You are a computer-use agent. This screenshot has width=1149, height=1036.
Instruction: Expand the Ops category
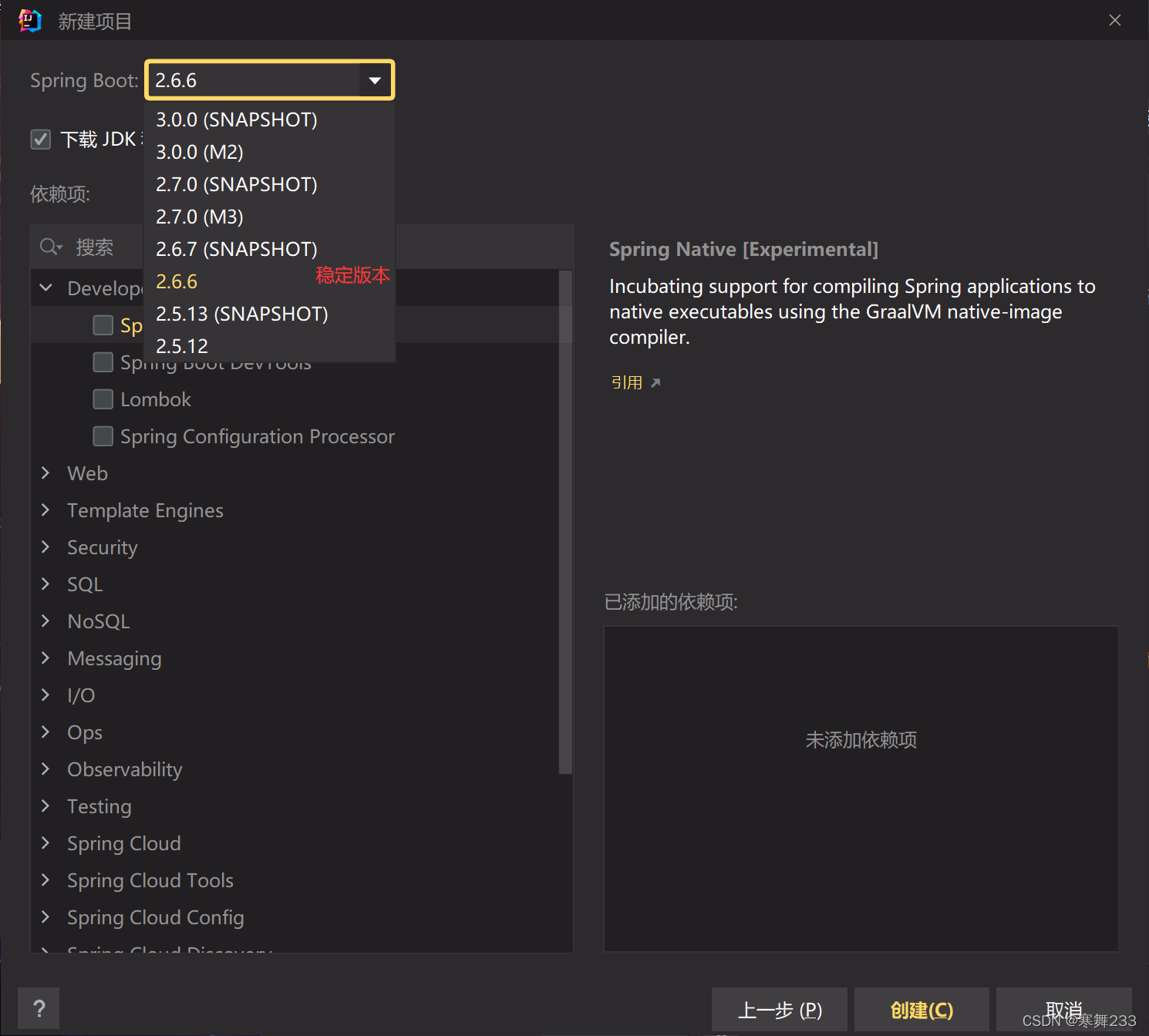[x=45, y=732]
